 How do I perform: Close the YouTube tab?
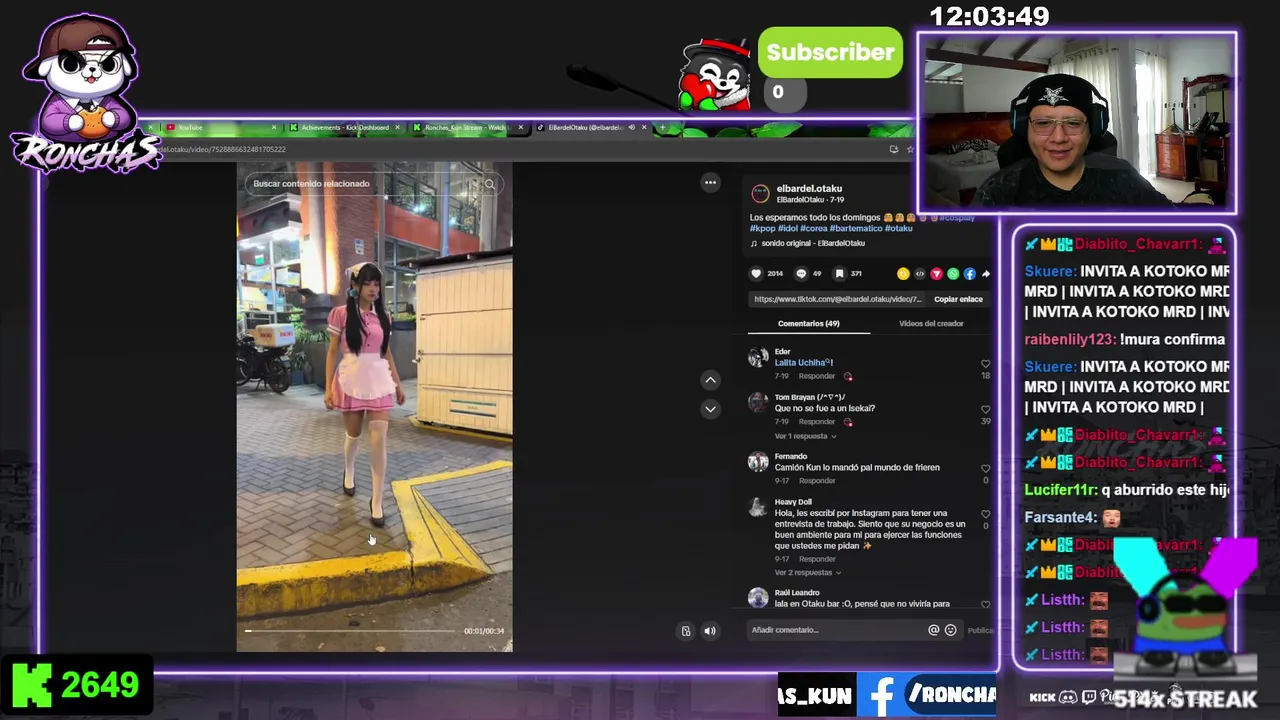[x=274, y=127]
